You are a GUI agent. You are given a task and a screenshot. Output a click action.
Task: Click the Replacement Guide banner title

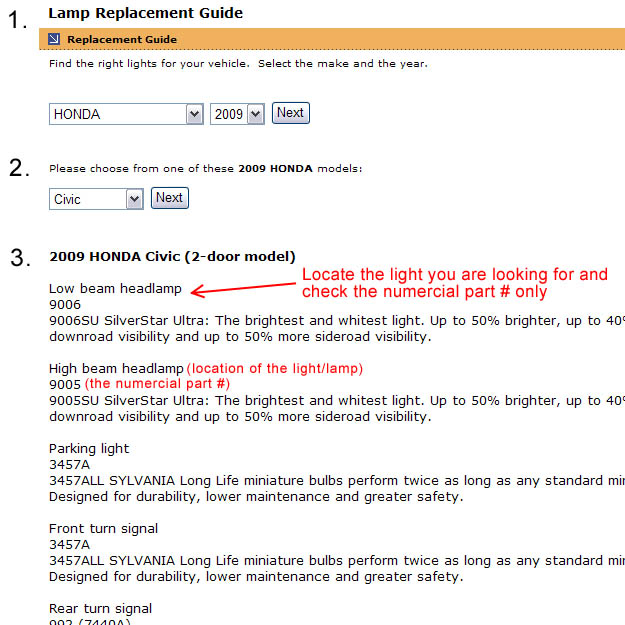pos(122,39)
